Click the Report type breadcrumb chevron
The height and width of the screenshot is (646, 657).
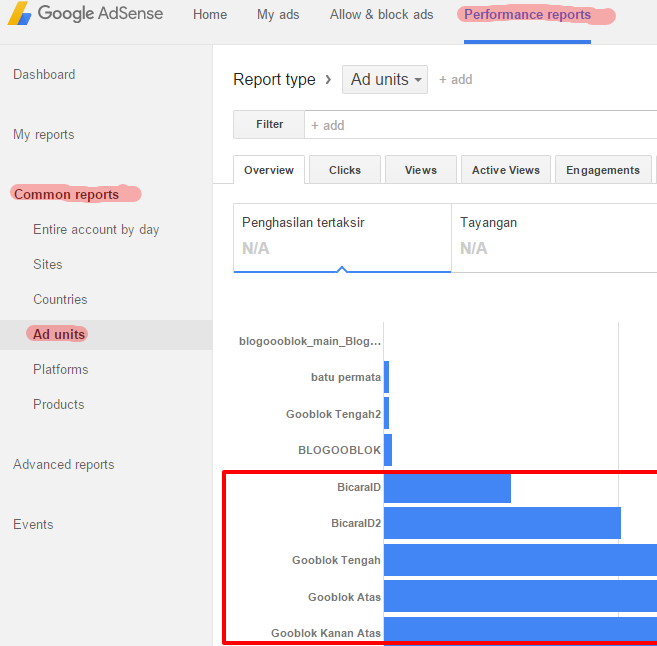click(x=328, y=80)
